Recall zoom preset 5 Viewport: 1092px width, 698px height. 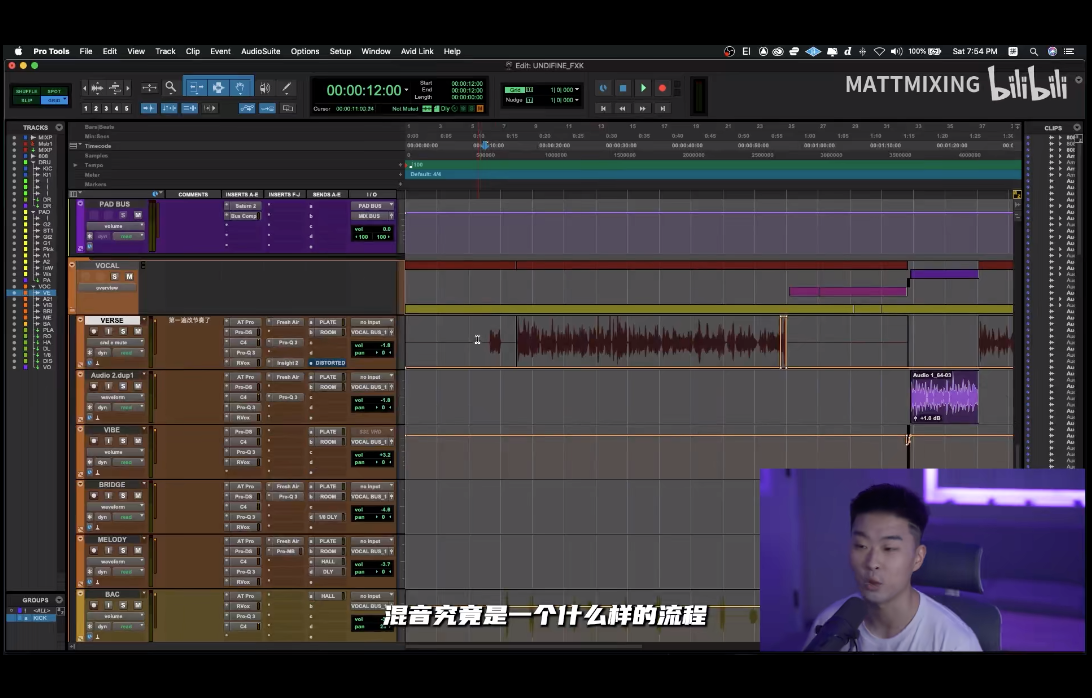click(126, 109)
